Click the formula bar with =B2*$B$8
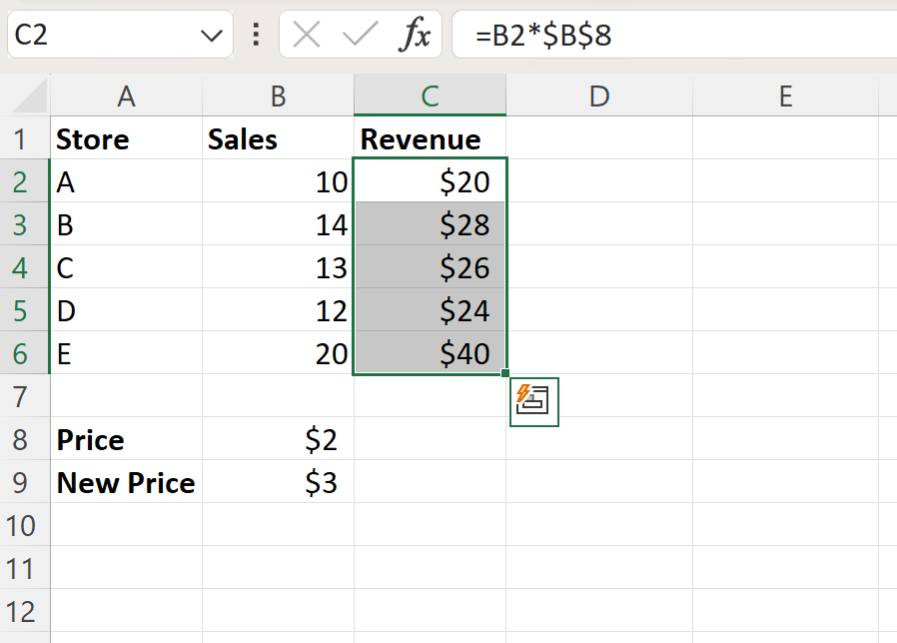Image resolution: width=897 pixels, height=643 pixels. click(674, 35)
